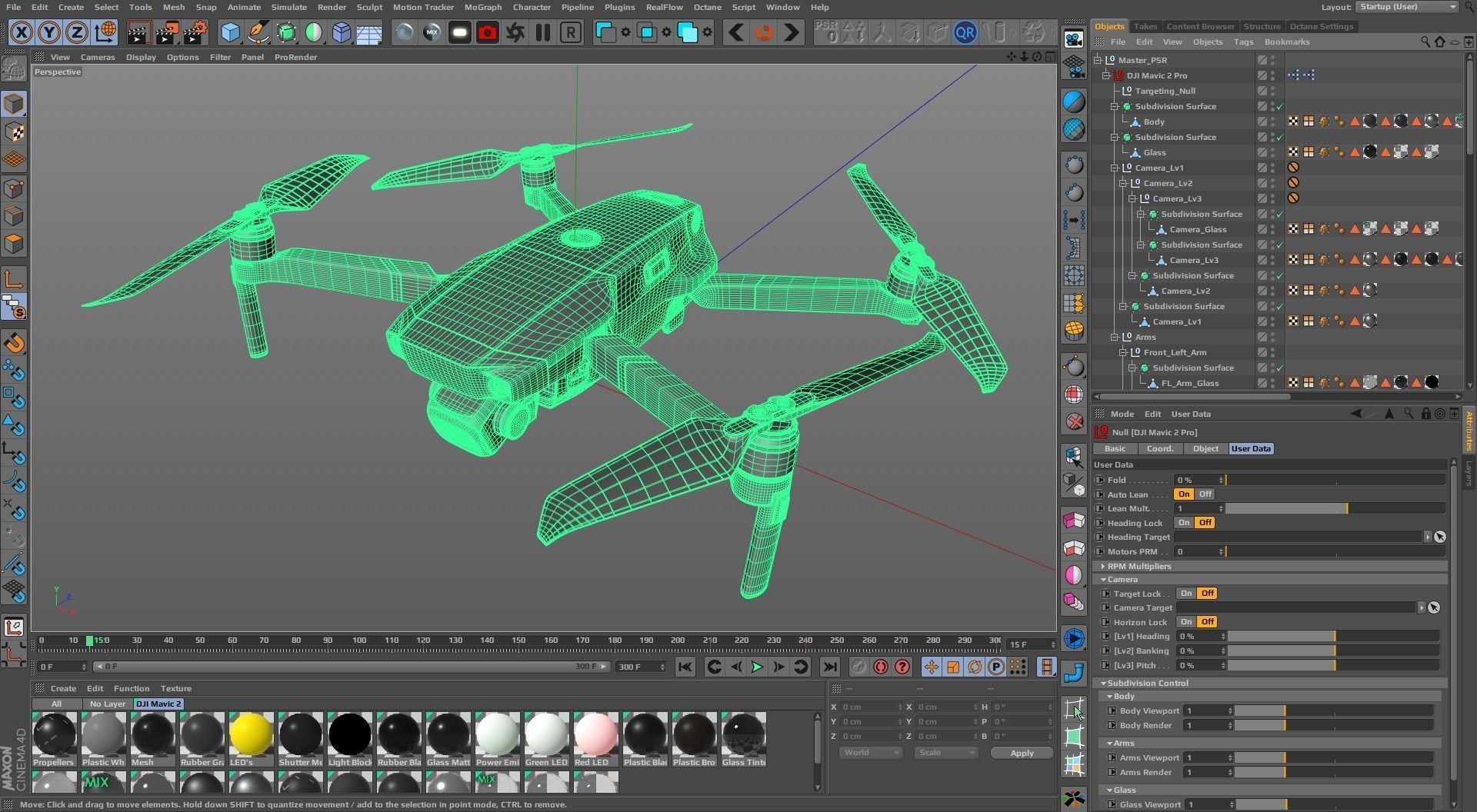The image size is (1477, 812).
Task: Click the Apply button in coordinates panel
Action: 1022,753
